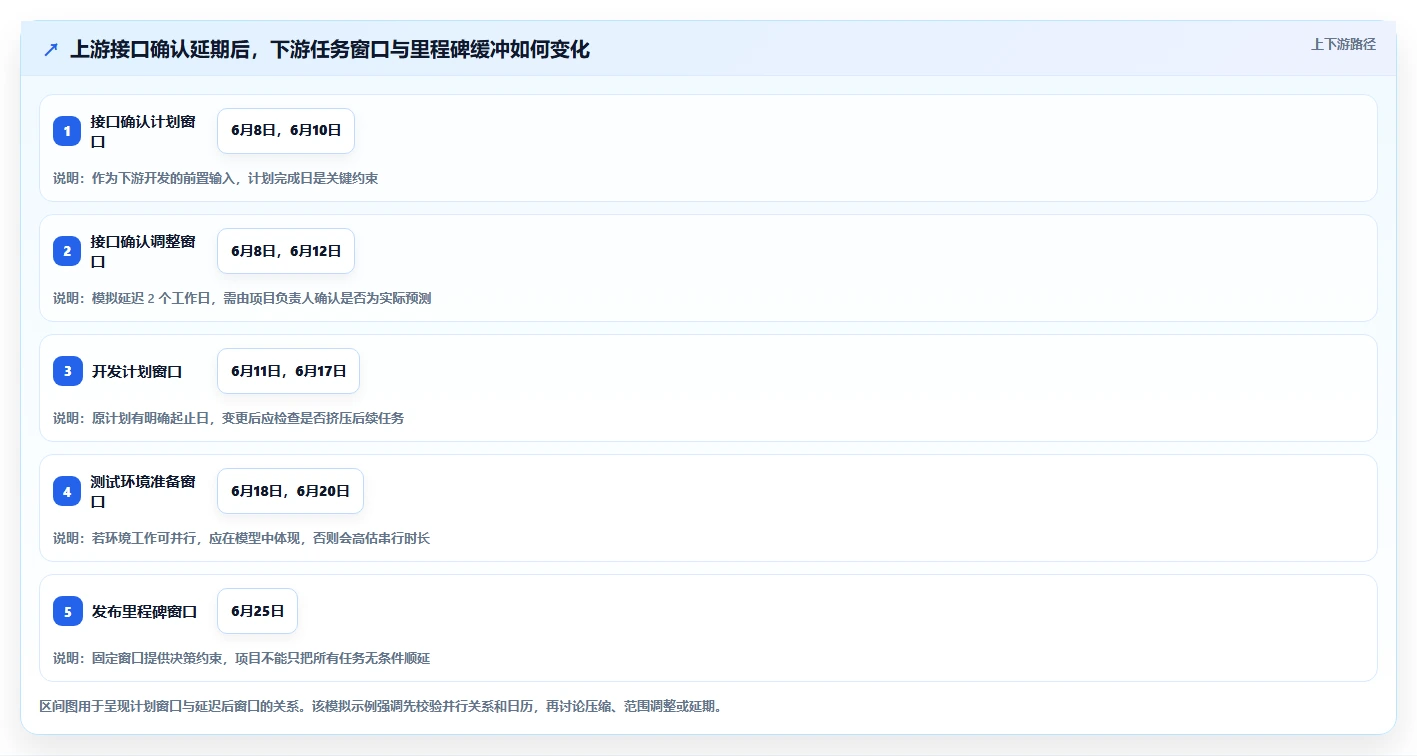The image size is (1417, 756).
Task: Click the 开发计划窗口 label
Action: point(137,371)
